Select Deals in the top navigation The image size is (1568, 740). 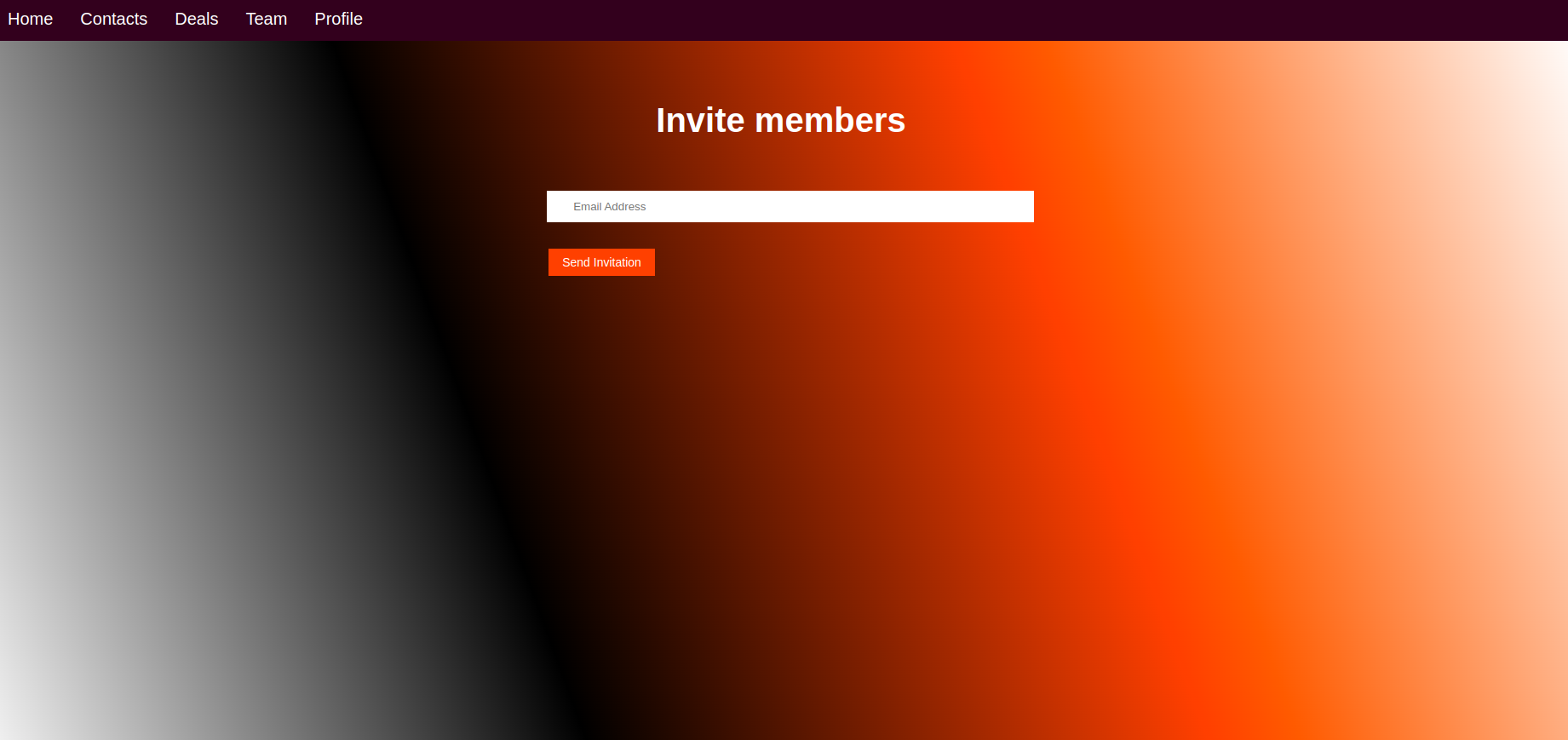click(196, 19)
